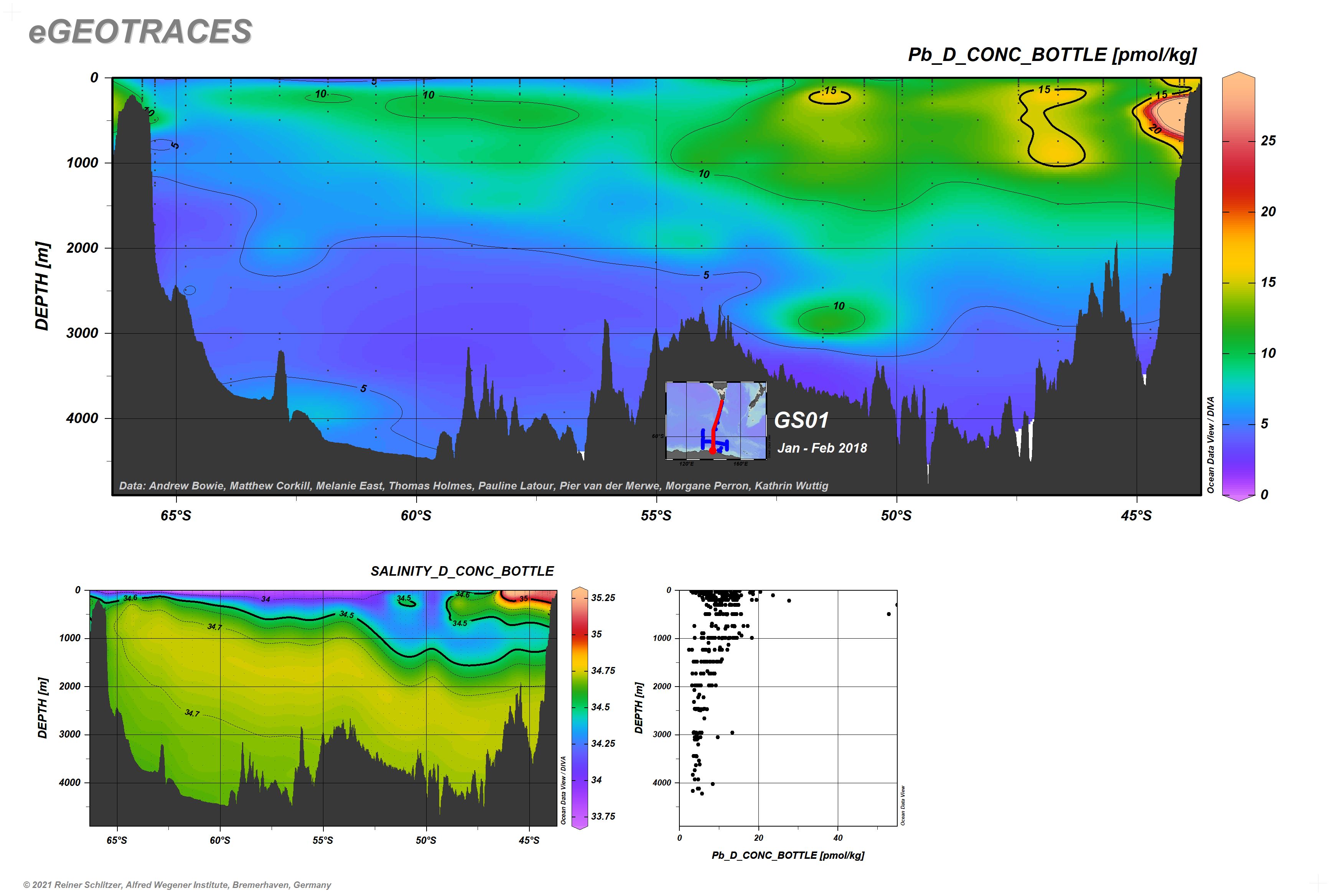The image size is (1330, 896).
Task: Click the eGEOTRACES title logo
Action: tap(140, 31)
